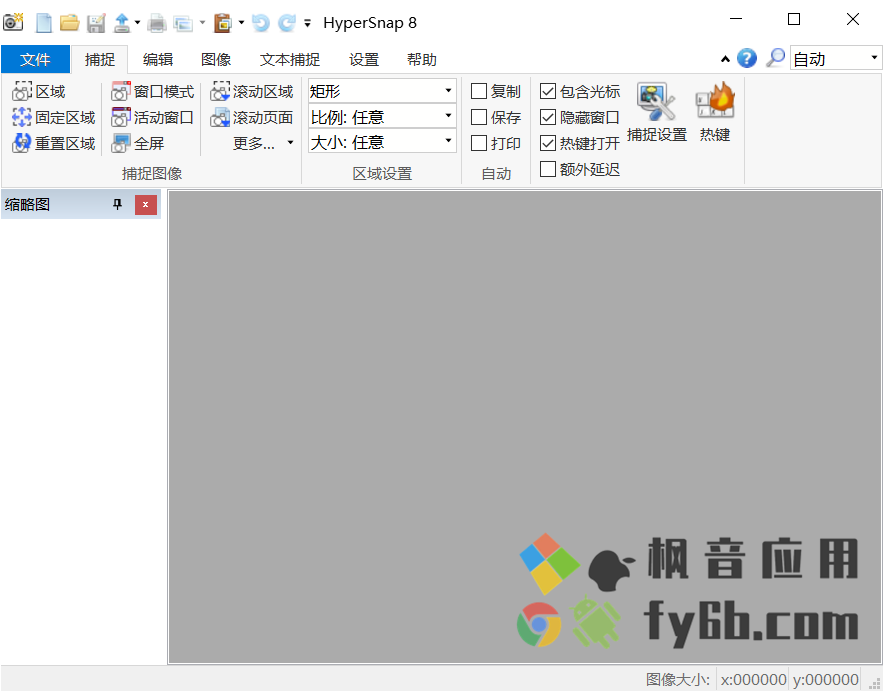Start Window Mode capture (窗口模式)
The image size is (884, 692).
[153, 91]
